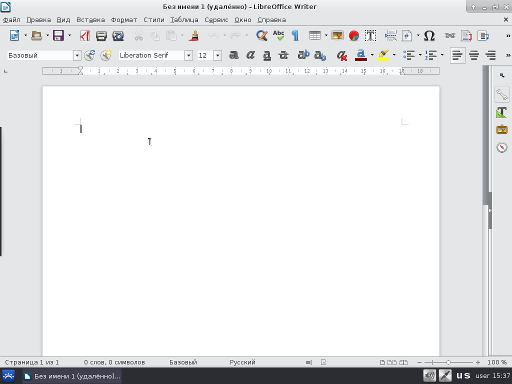Screen dimensions: 512x384
Task: Insert a chart using the pie icon
Action: 354,35
